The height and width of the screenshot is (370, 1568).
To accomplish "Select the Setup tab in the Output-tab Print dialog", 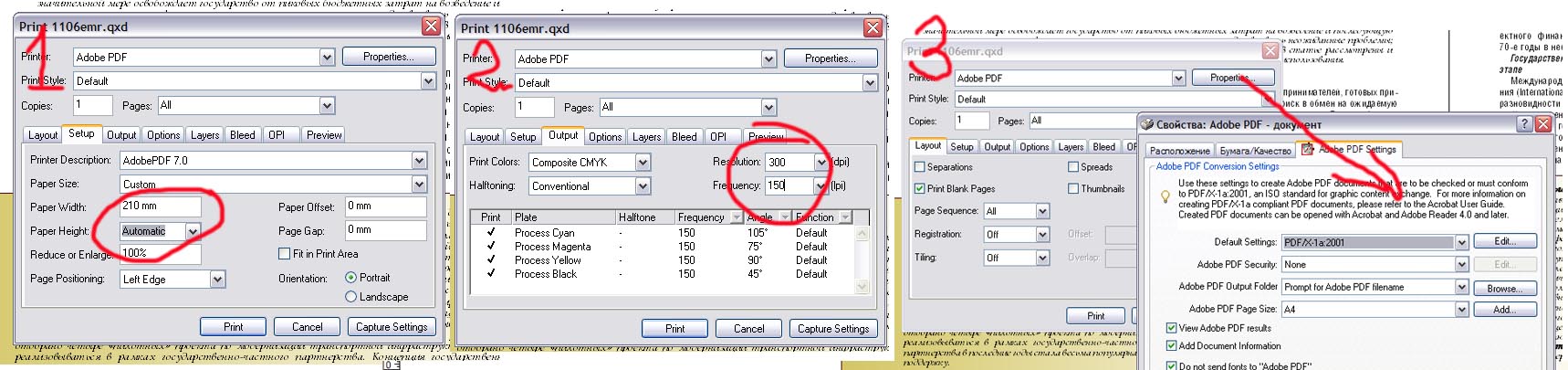I will [523, 137].
